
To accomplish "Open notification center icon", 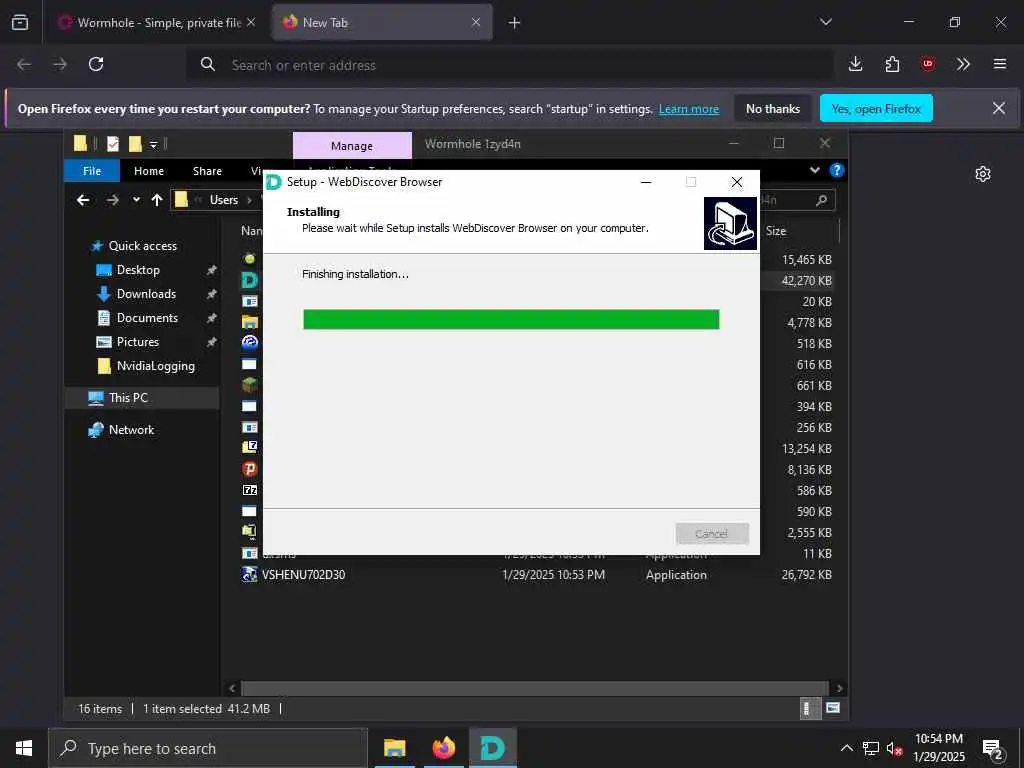I will (993, 749).
